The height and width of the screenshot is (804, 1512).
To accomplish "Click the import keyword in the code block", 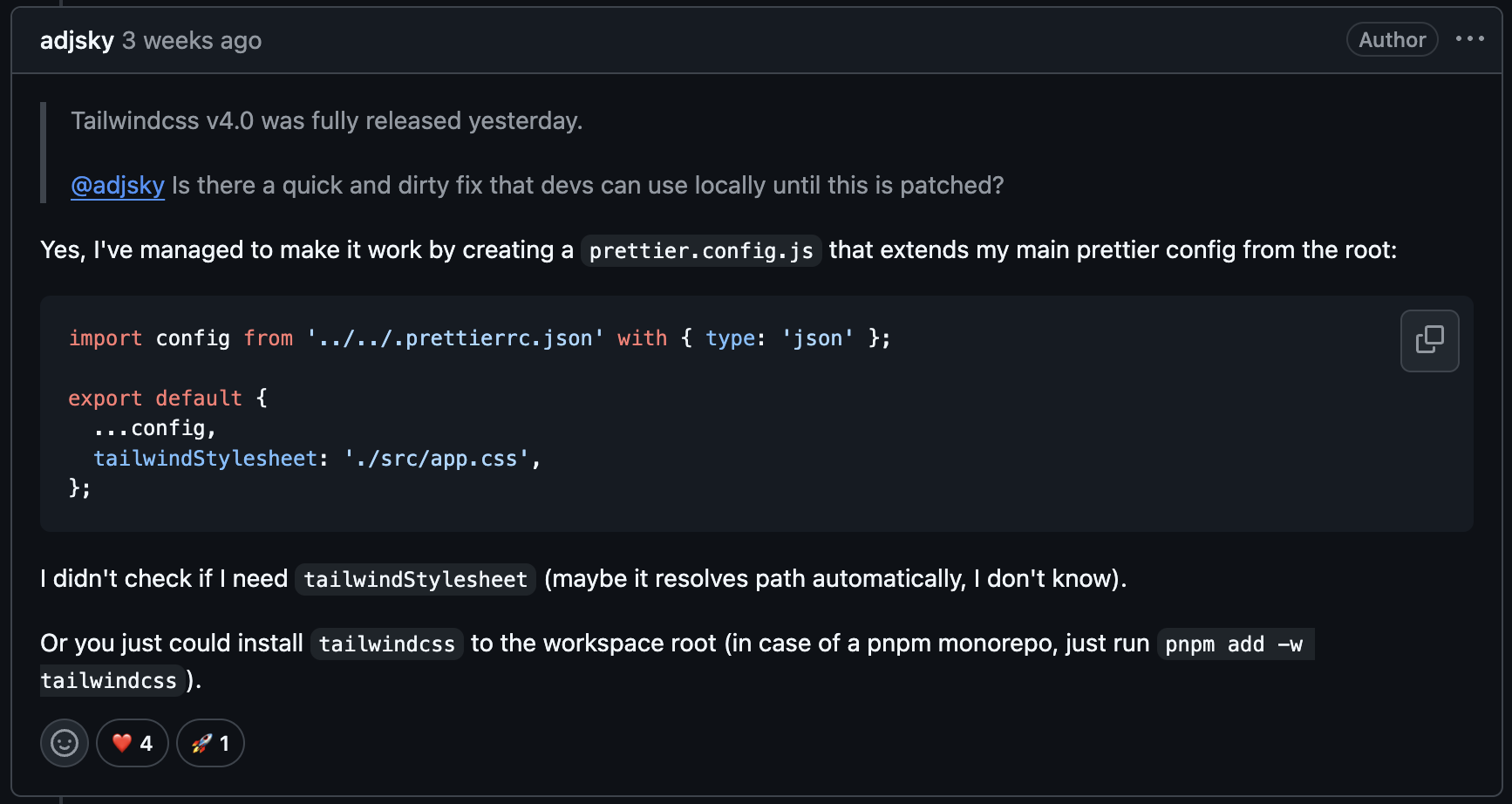I will click(105, 337).
